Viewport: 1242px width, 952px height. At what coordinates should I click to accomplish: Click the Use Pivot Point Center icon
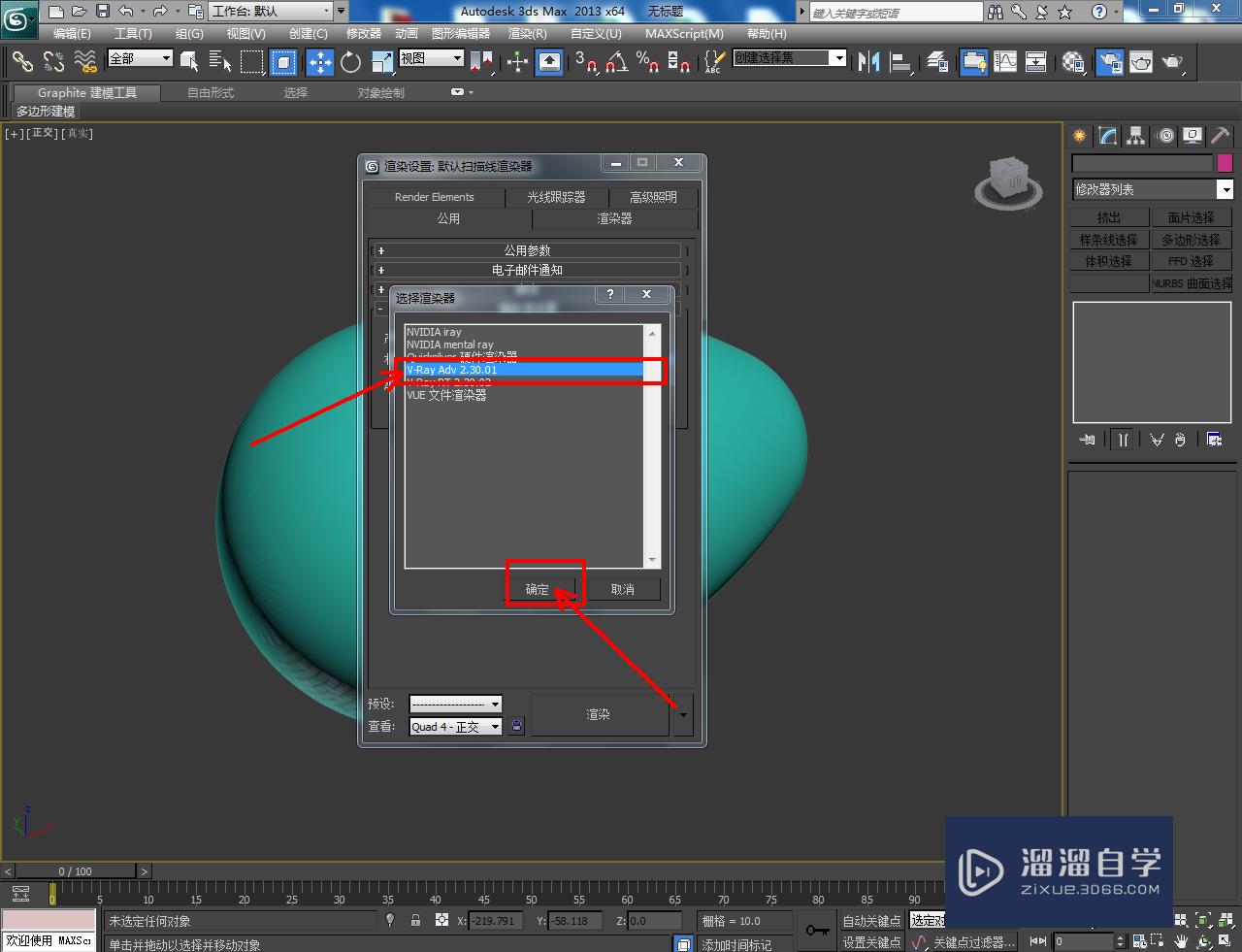481,62
